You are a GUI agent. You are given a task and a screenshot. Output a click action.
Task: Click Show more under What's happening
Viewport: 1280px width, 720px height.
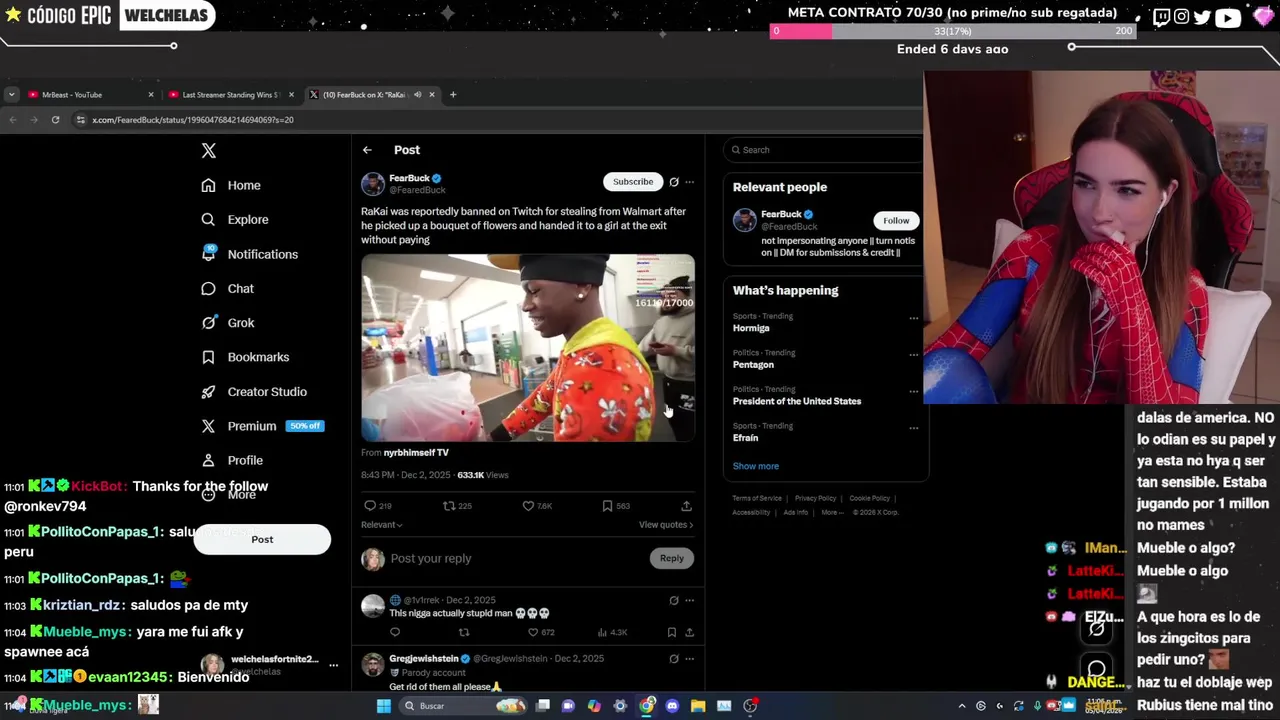[756, 466]
